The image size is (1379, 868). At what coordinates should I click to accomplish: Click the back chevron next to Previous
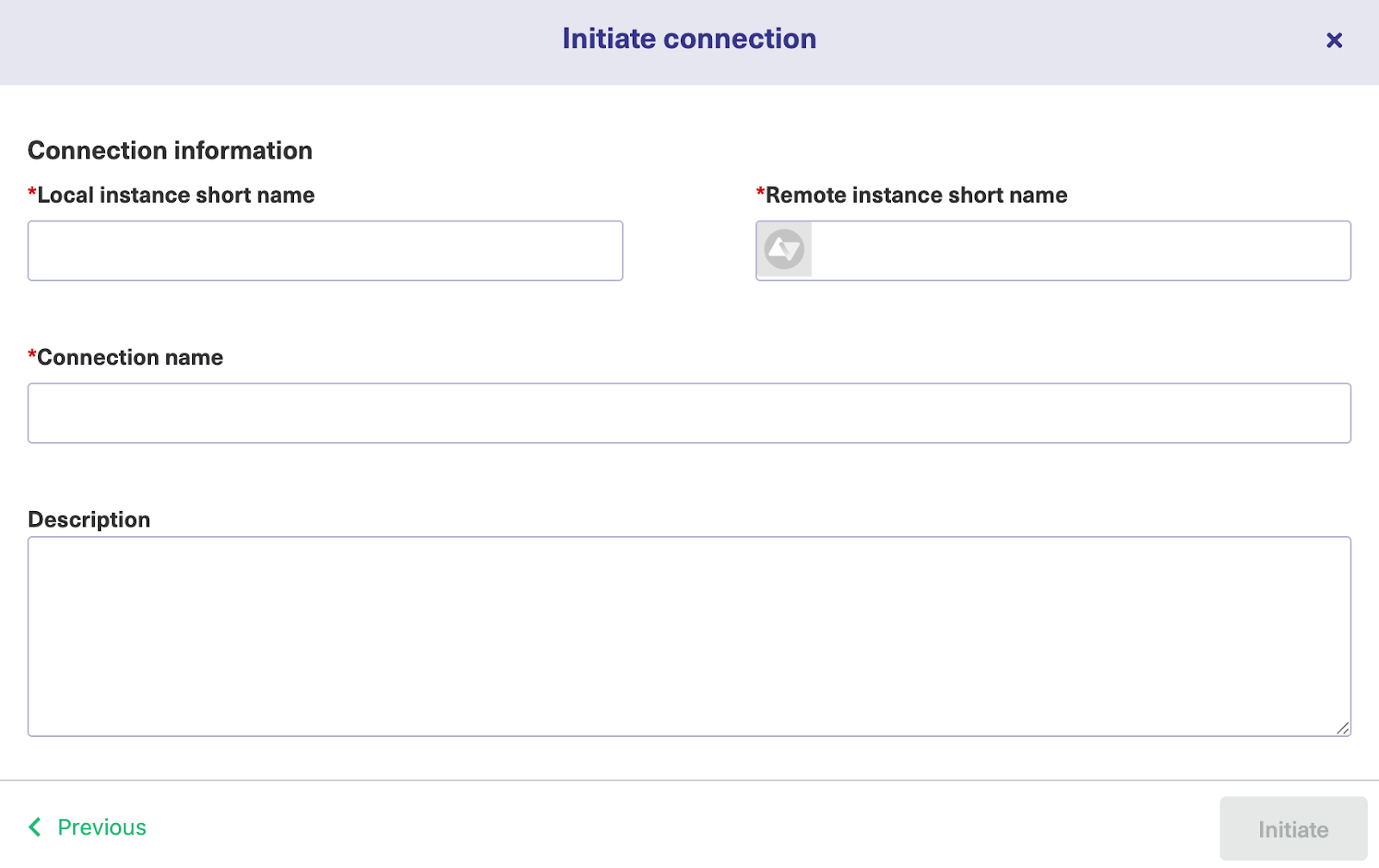point(34,827)
